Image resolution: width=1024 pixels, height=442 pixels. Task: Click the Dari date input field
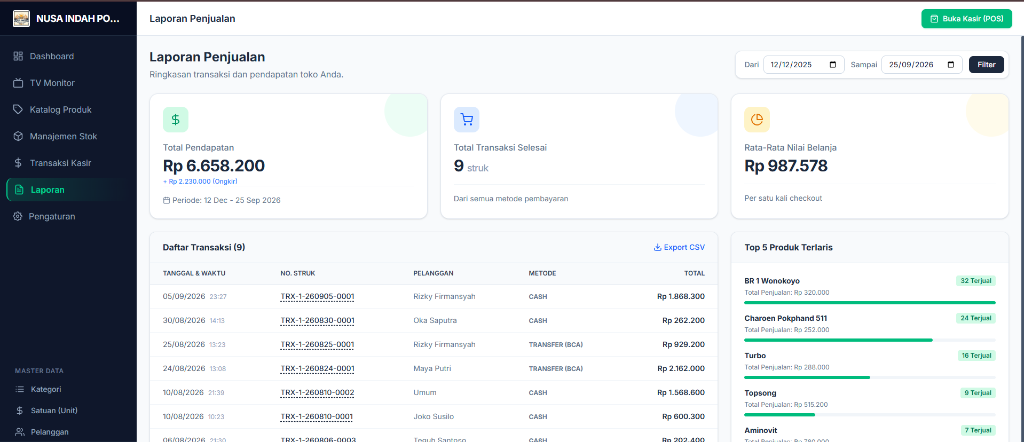(803, 65)
